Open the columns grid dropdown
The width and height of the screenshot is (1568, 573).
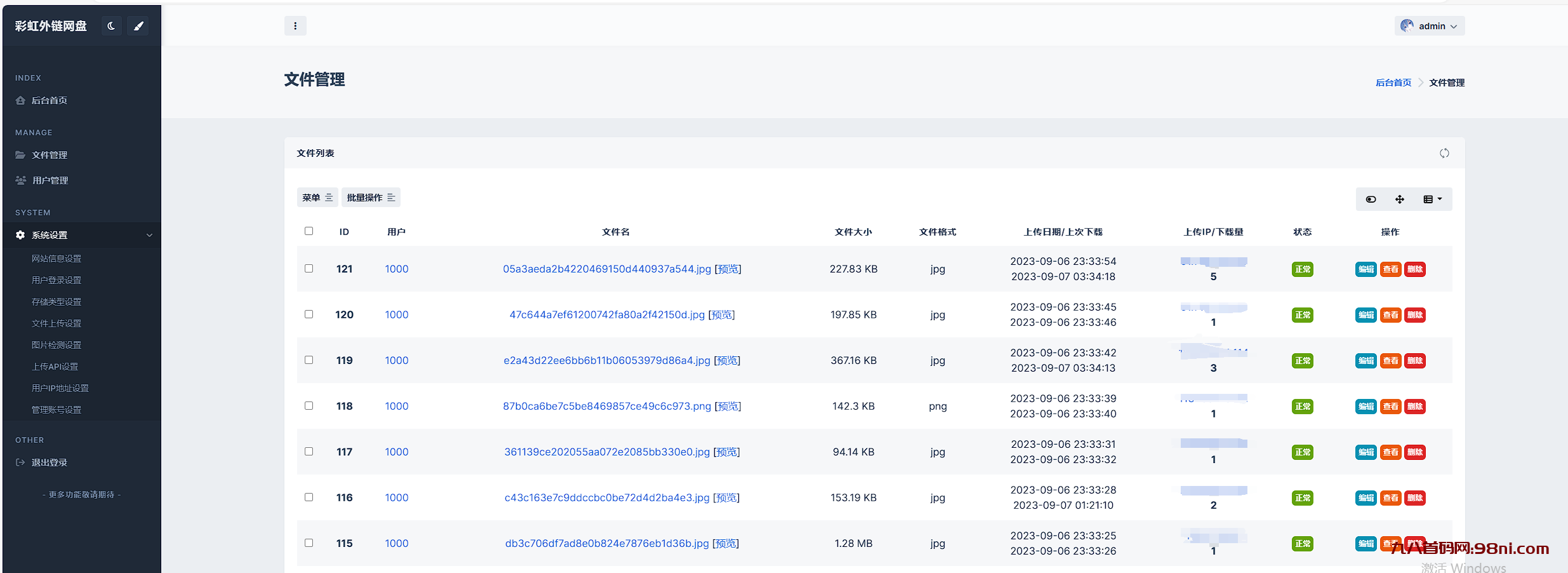[x=1432, y=199]
